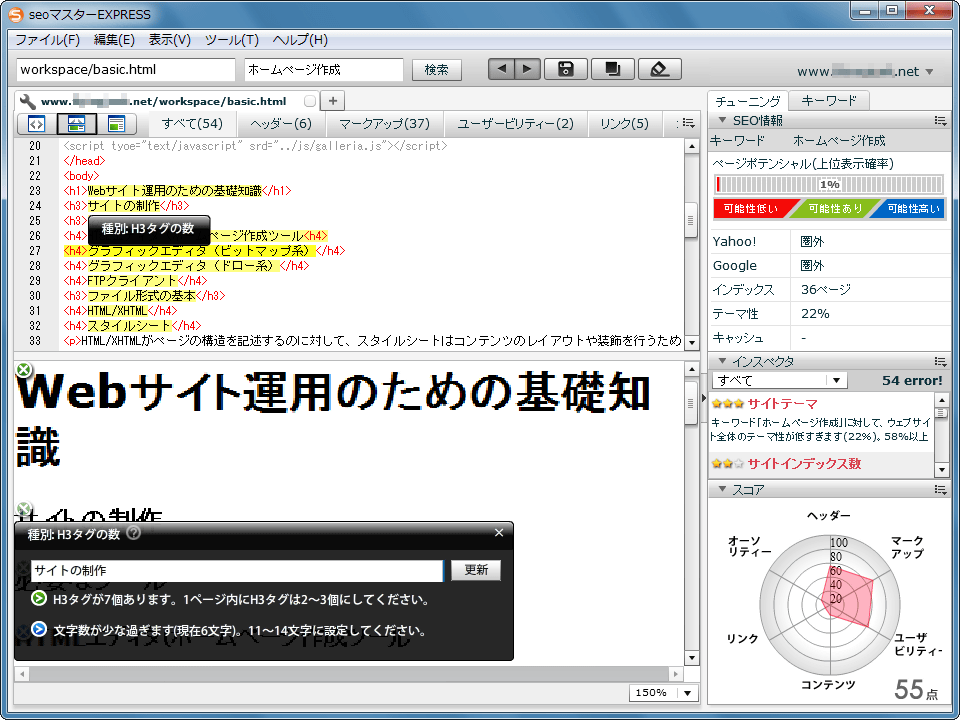Close the H3タグの数 dialog

pos(499,533)
